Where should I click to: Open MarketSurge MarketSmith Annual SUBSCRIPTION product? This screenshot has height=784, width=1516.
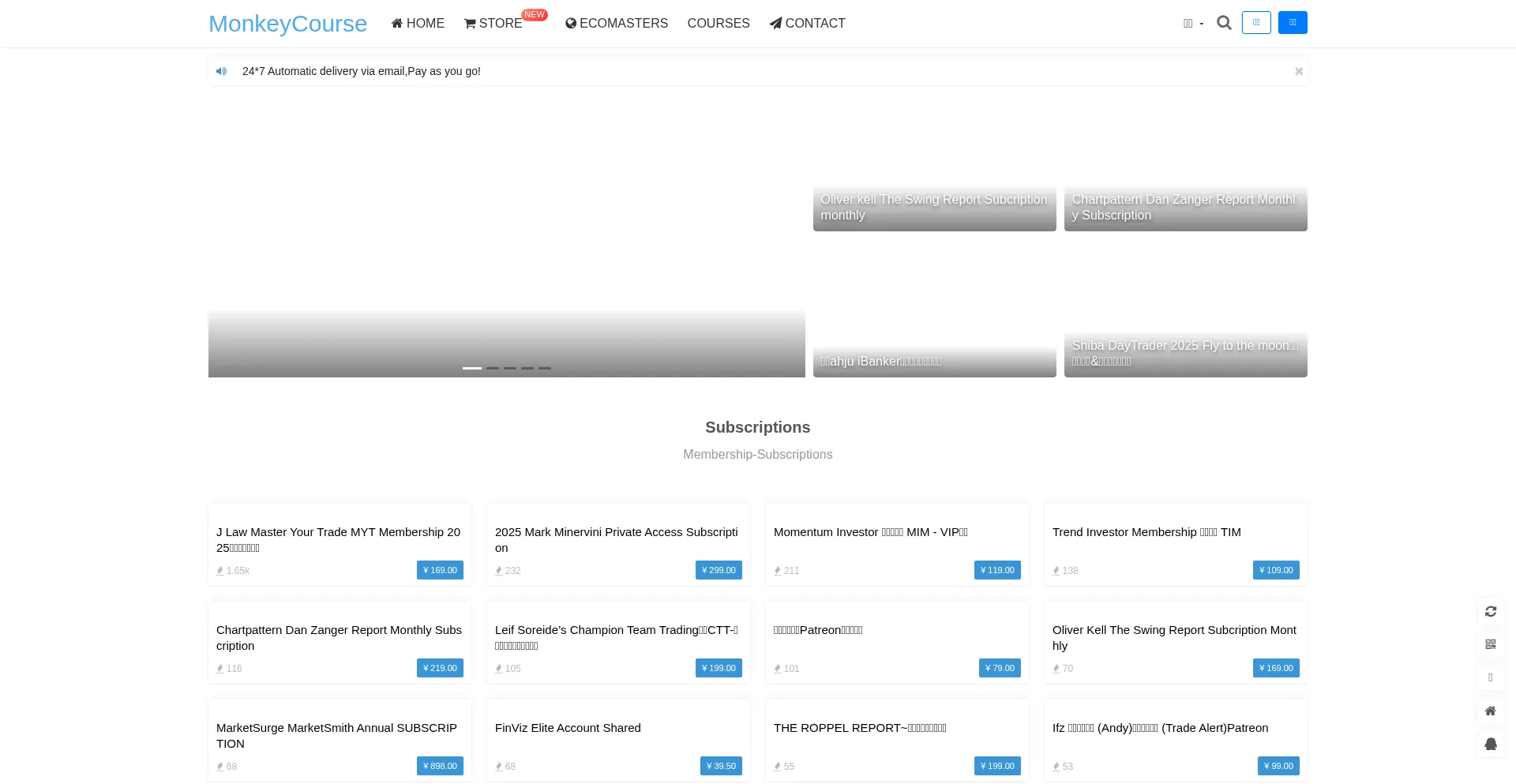(339, 736)
